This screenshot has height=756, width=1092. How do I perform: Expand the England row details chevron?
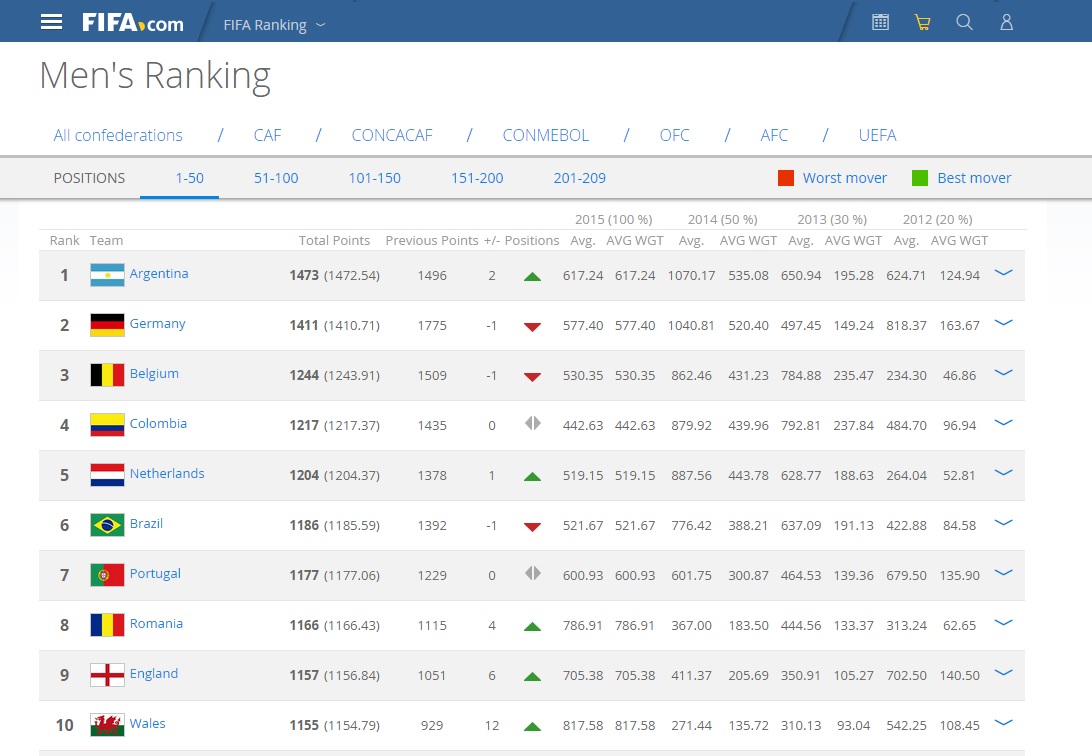[x=1004, y=673]
